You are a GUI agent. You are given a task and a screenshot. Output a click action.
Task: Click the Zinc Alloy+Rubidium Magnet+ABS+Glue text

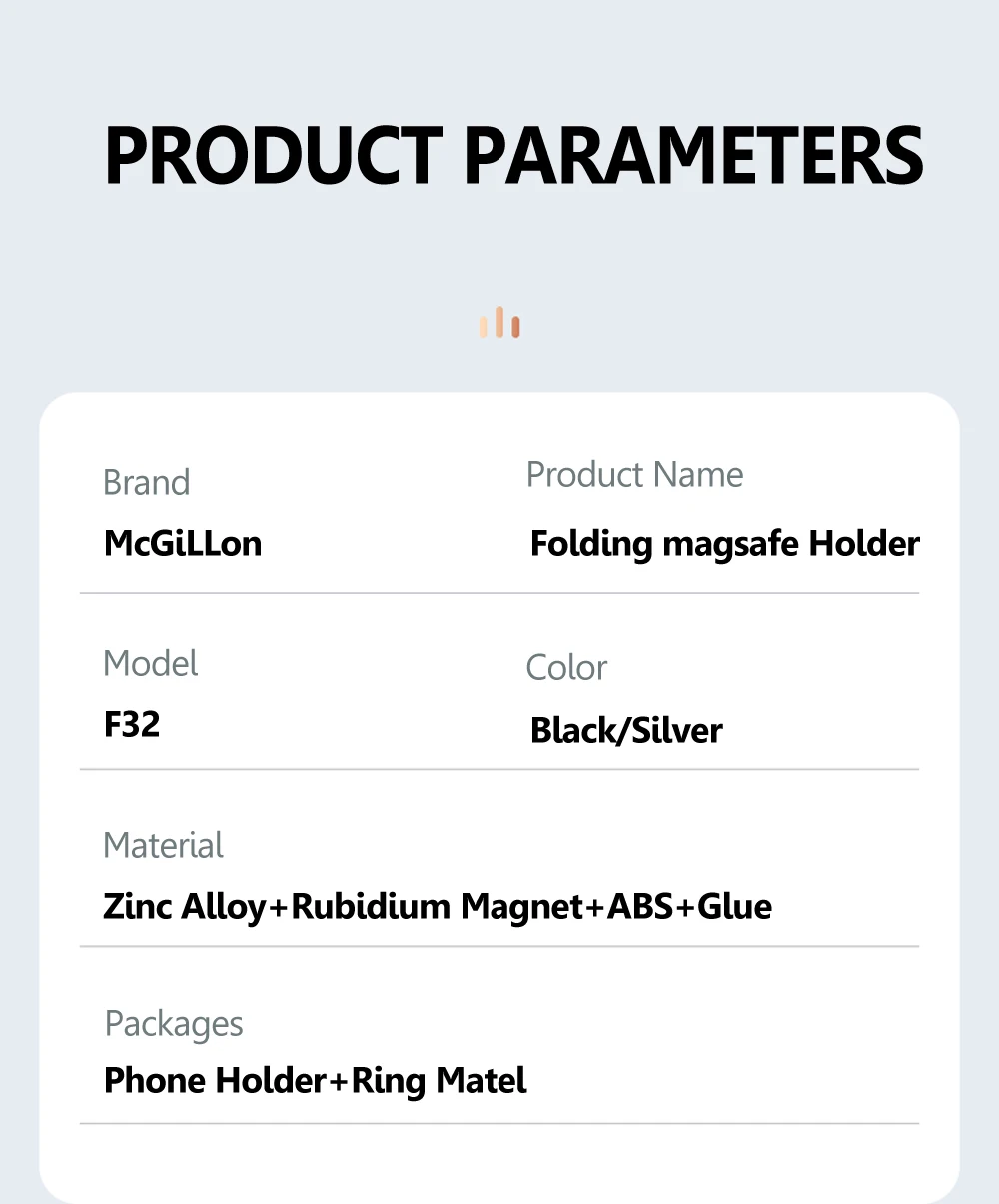438,907
